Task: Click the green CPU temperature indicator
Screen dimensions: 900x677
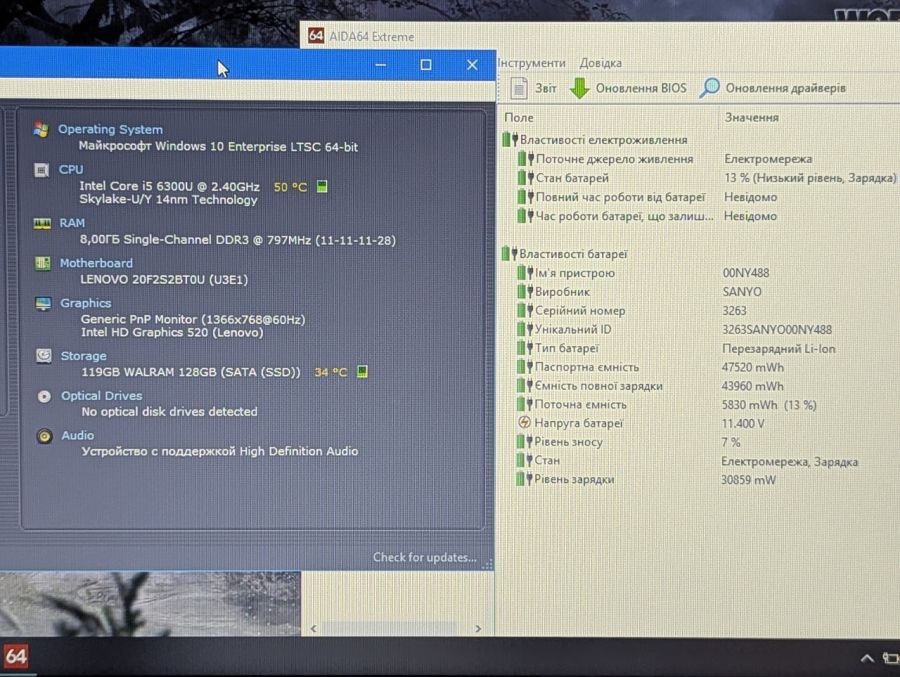Action: (322, 187)
